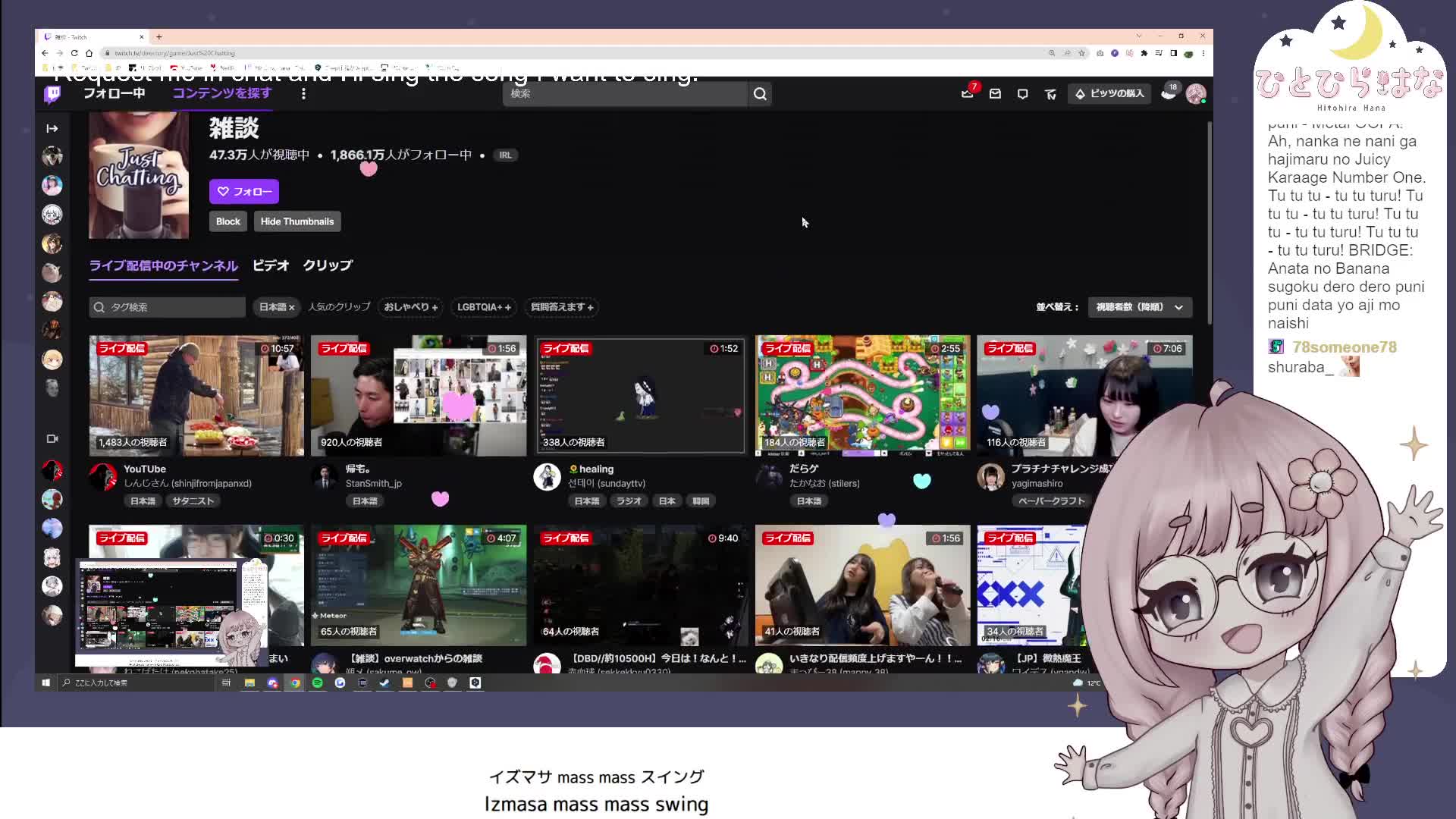Click the IRL category tag
The height and width of the screenshot is (819, 1456).
pos(505,155)
